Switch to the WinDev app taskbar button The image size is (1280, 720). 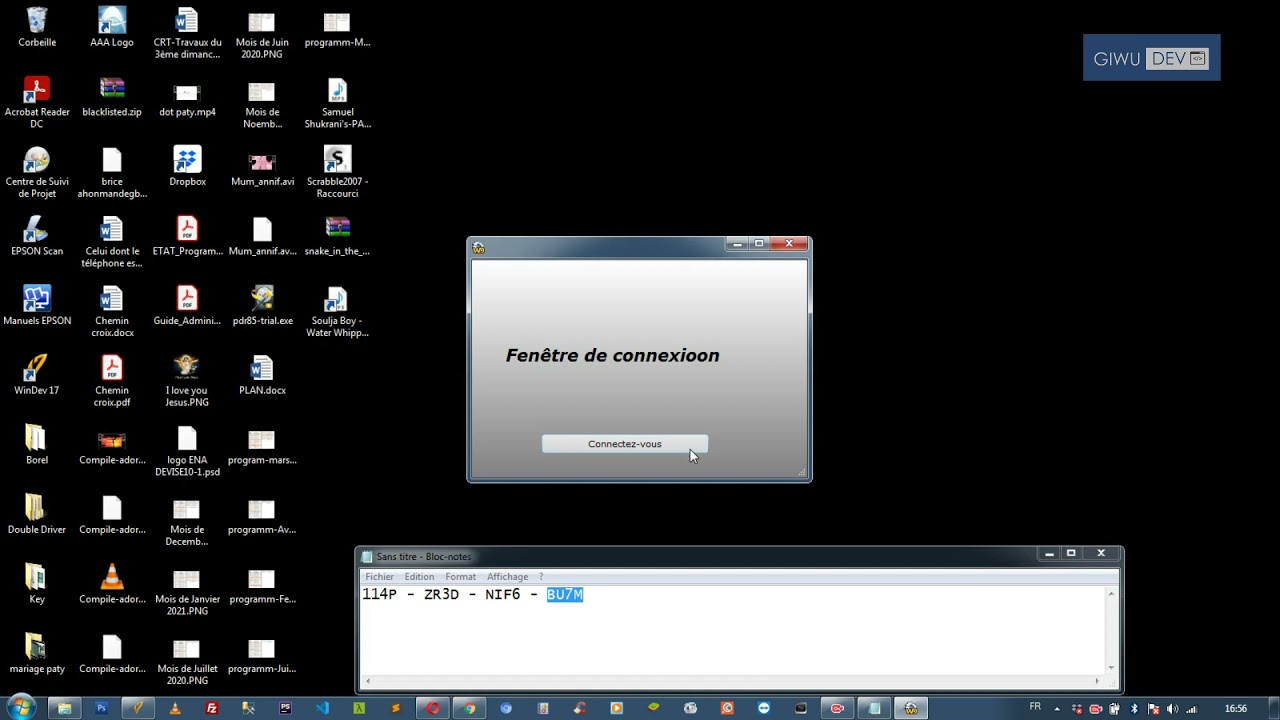[x=911, y=708]
